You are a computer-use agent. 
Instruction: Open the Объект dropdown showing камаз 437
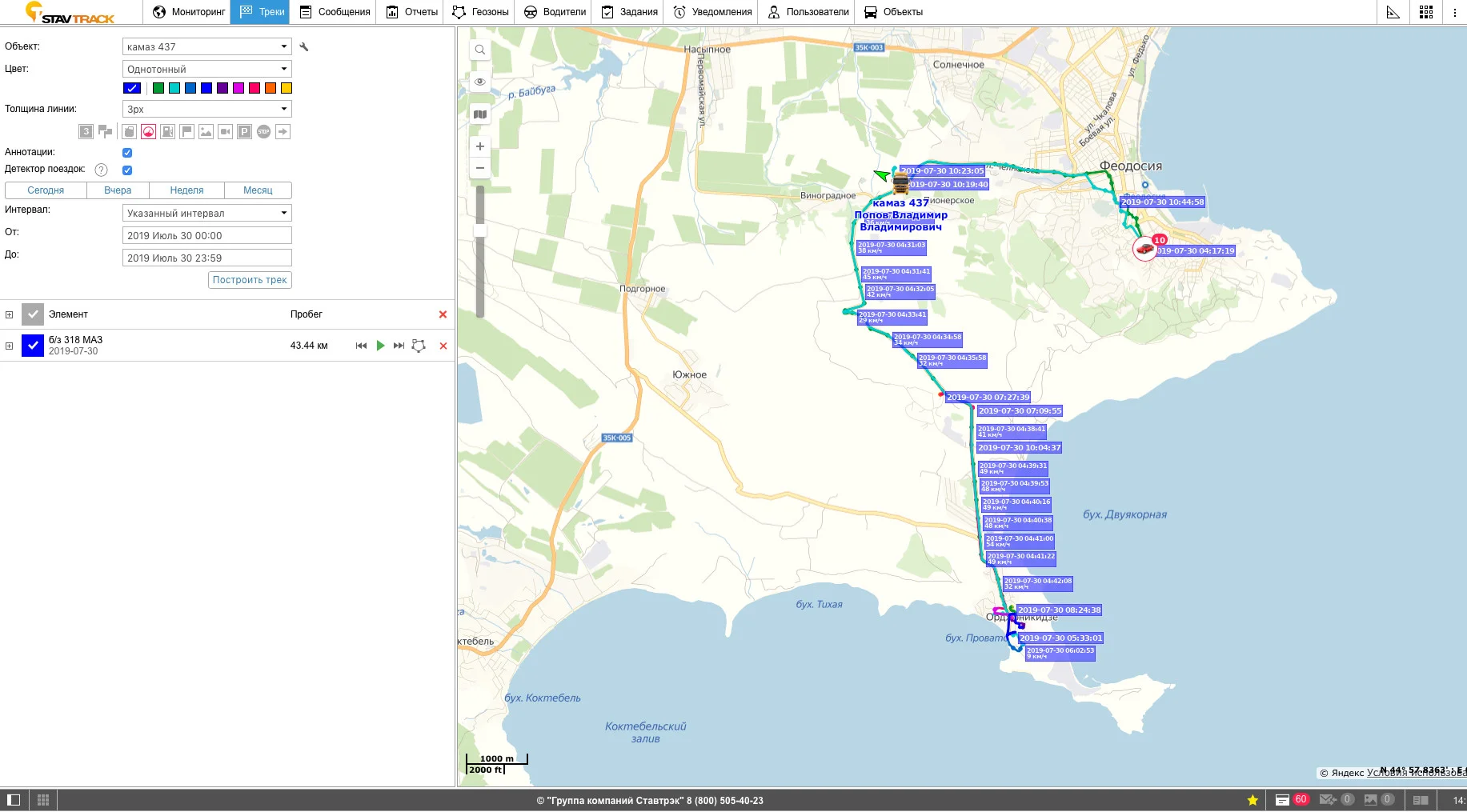(x=206, y=47)
